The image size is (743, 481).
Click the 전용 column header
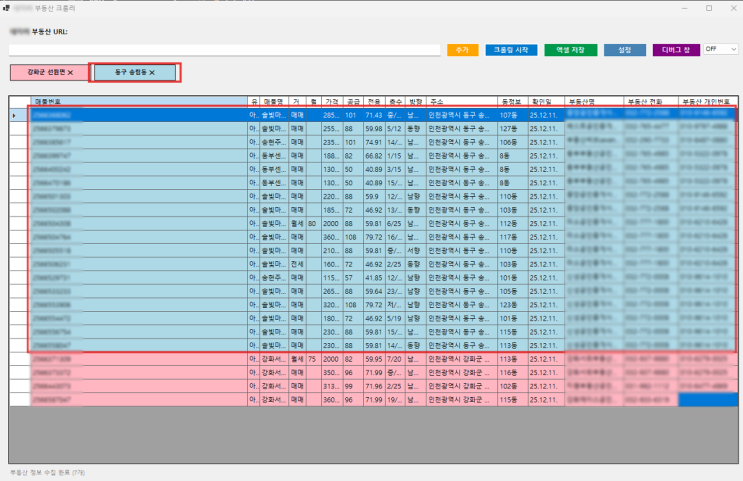374,101
